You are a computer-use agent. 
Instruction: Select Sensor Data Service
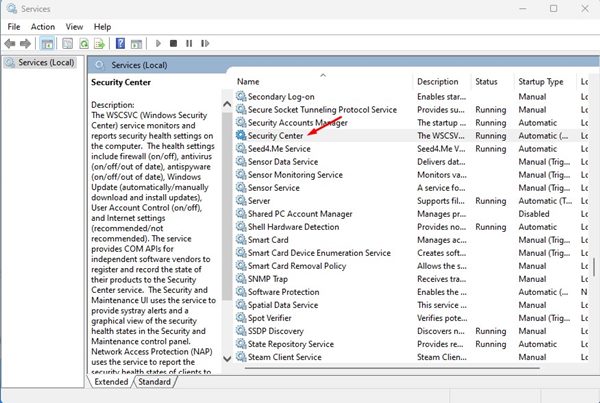point(283,162)
